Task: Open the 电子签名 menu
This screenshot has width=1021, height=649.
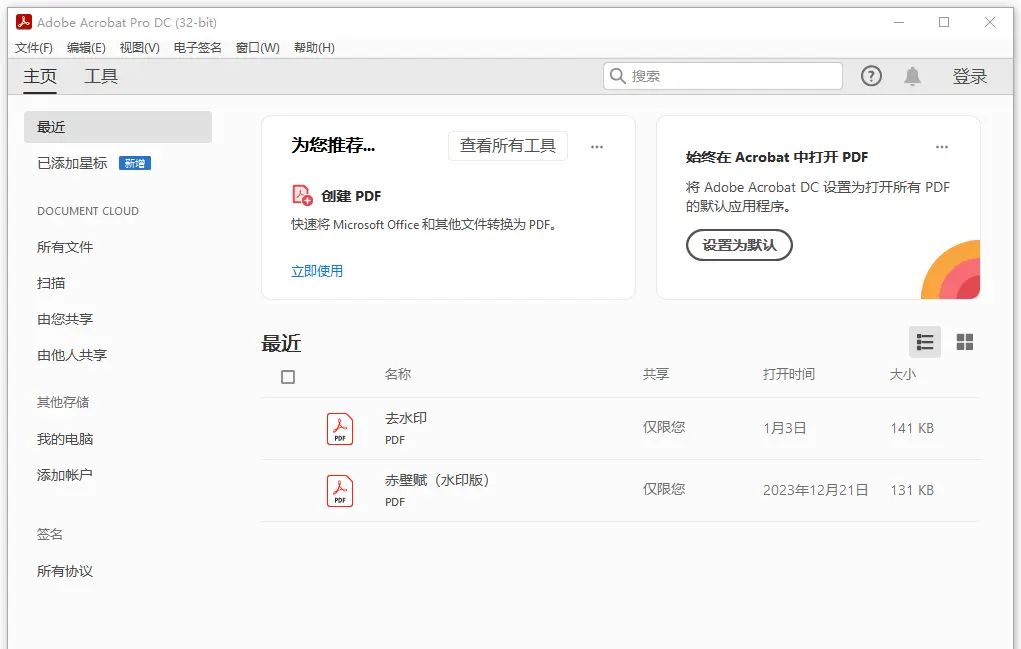Action: 197,48
